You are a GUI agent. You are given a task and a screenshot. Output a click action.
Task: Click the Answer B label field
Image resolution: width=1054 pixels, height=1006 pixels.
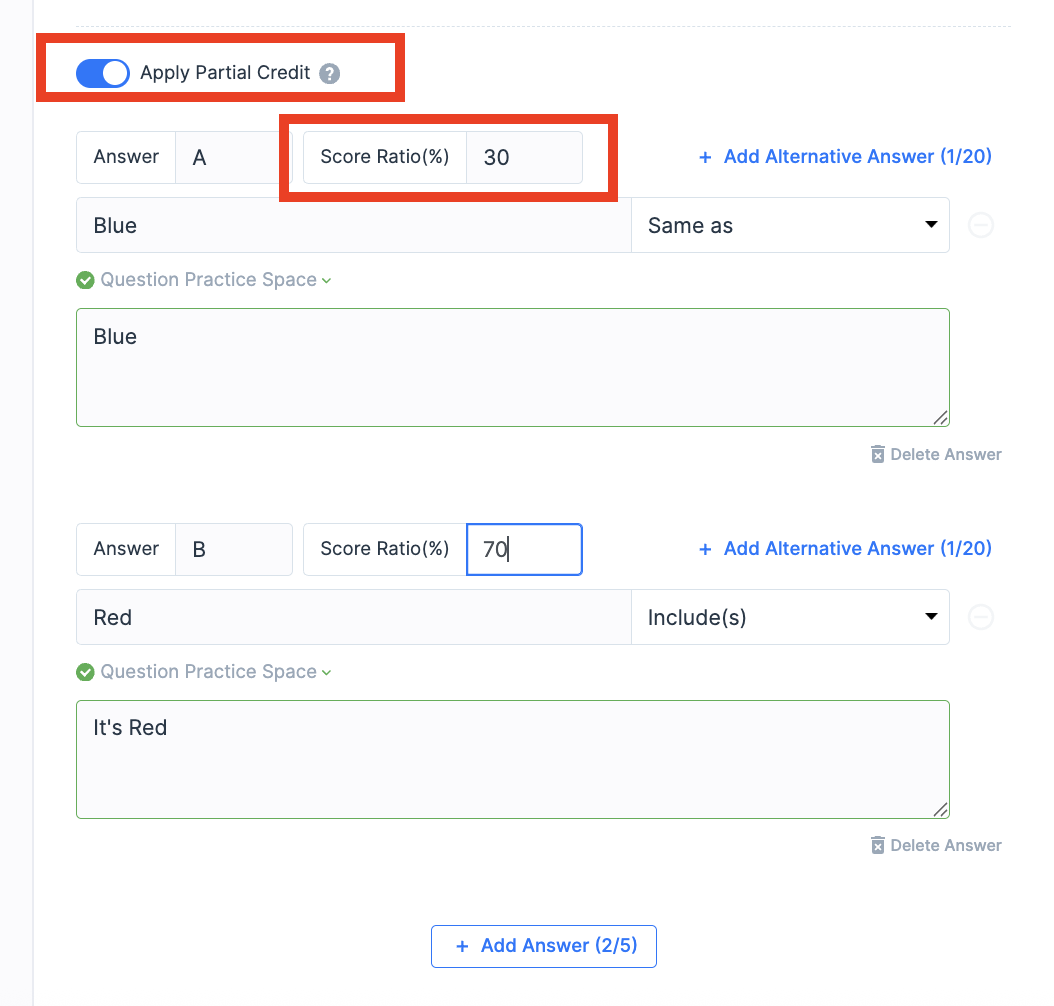click(x=232, y=549)
